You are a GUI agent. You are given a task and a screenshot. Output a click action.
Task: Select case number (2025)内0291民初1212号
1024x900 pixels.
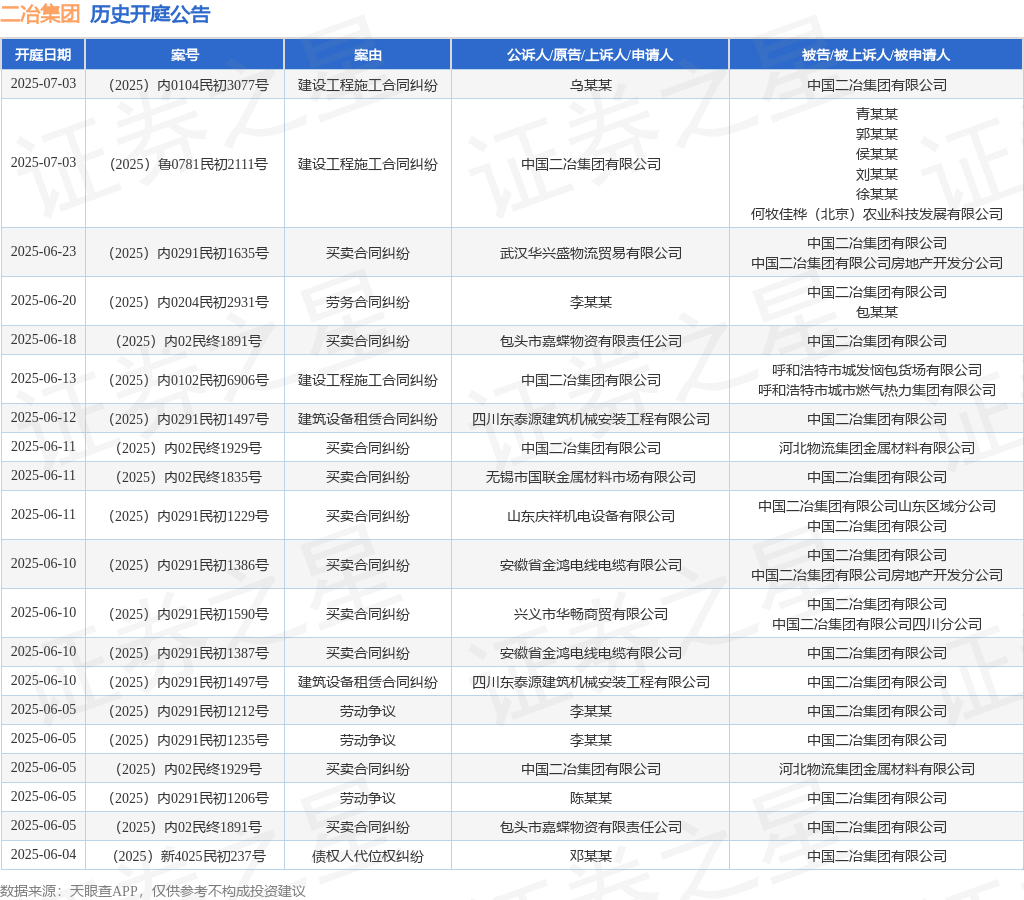(187, 711)
